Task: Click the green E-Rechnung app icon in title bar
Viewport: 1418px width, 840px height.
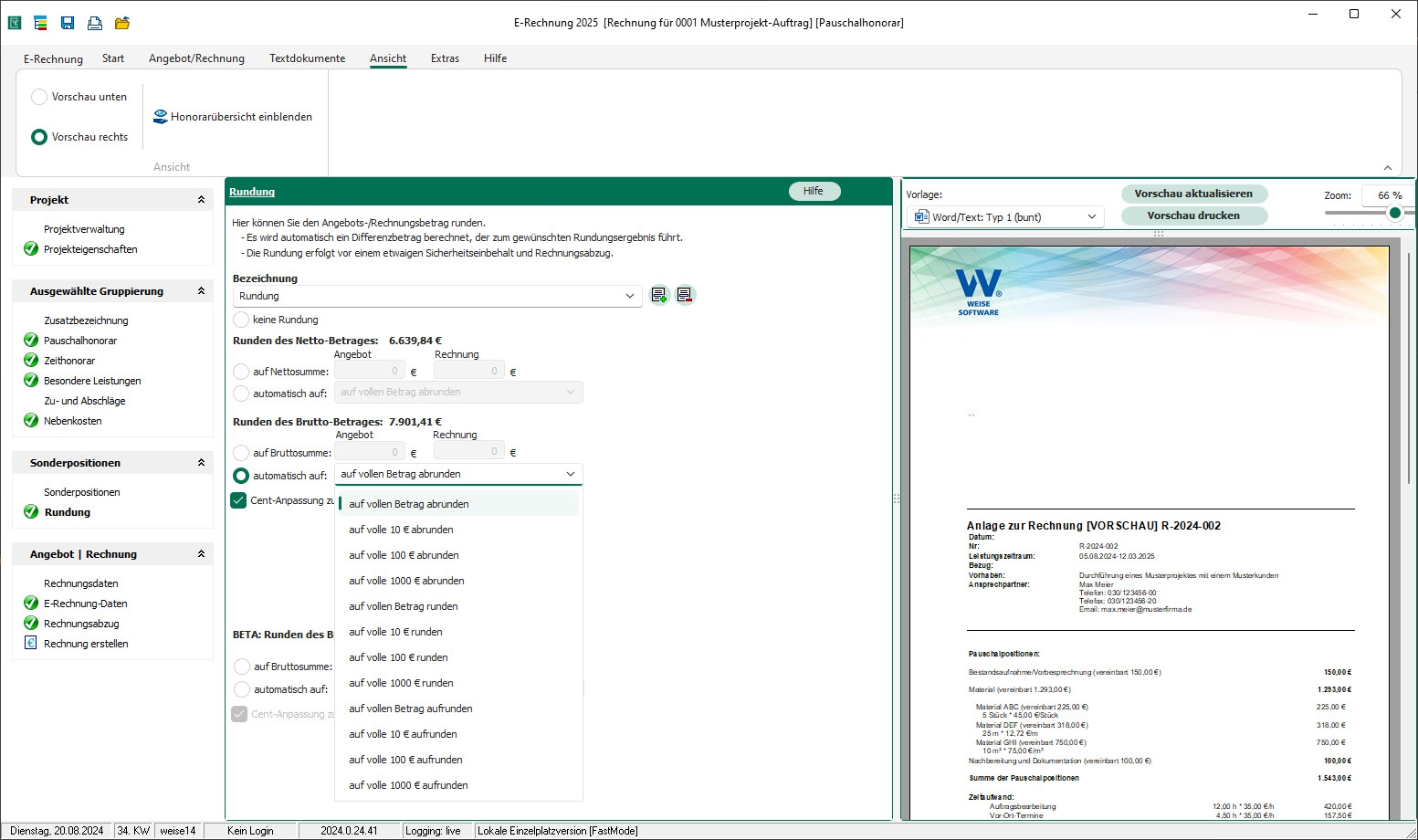Action: click(15, 23)
